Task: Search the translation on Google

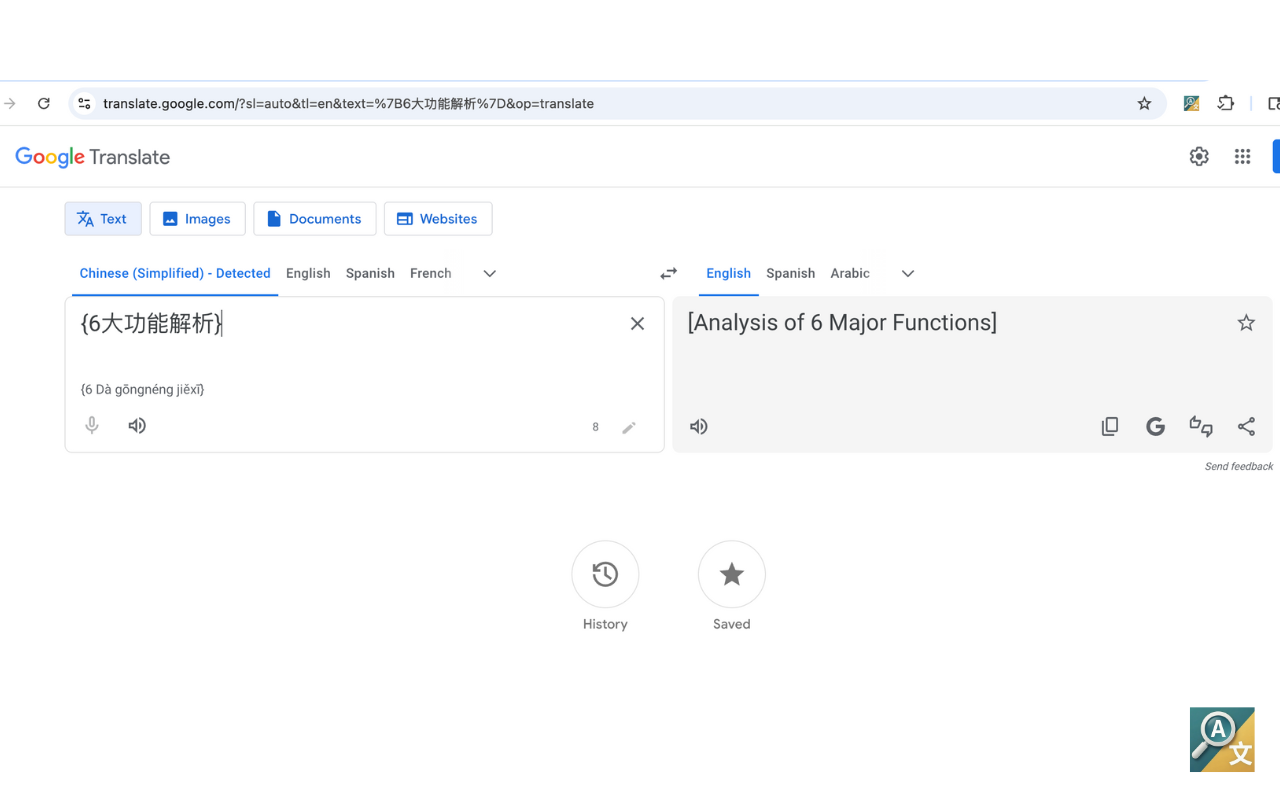Action: tap(1155, 426)
